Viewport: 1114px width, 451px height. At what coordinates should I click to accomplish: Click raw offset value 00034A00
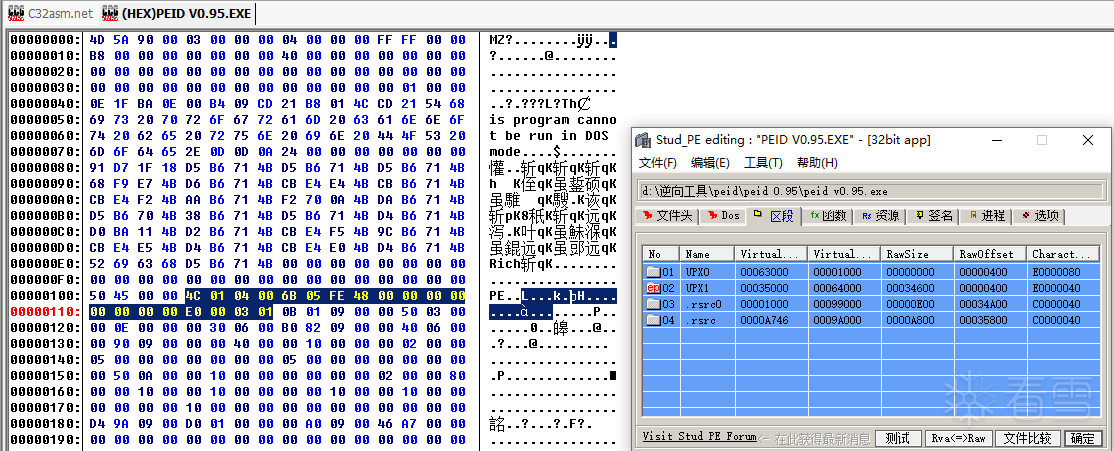[x=985, y=305]
